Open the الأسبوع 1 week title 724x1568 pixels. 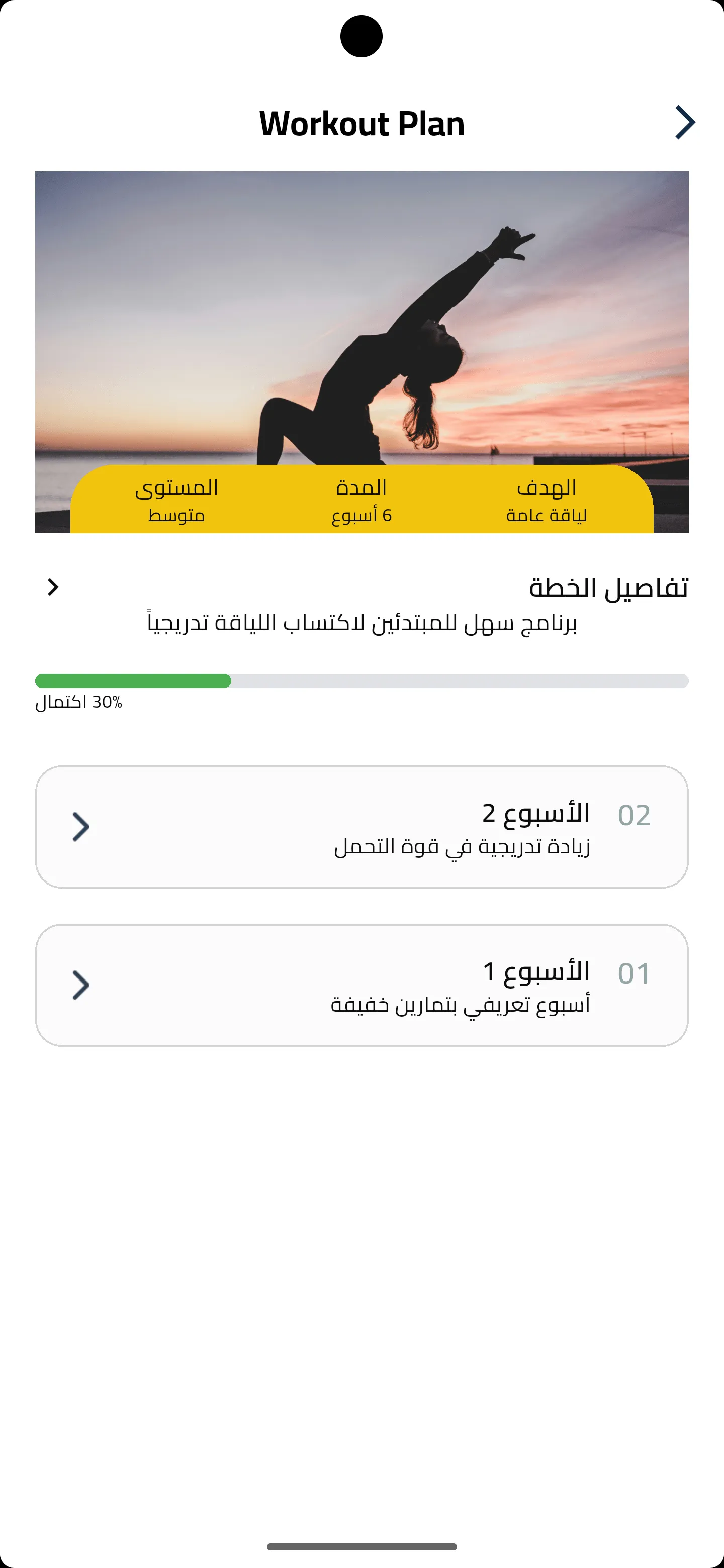pyautogui.click(x=536, y=971)
